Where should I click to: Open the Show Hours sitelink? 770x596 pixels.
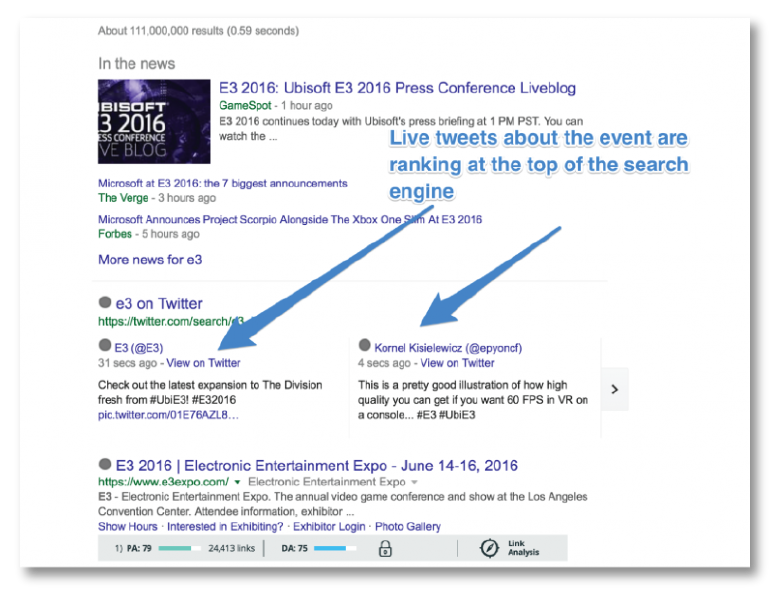[x=128, y=526]
